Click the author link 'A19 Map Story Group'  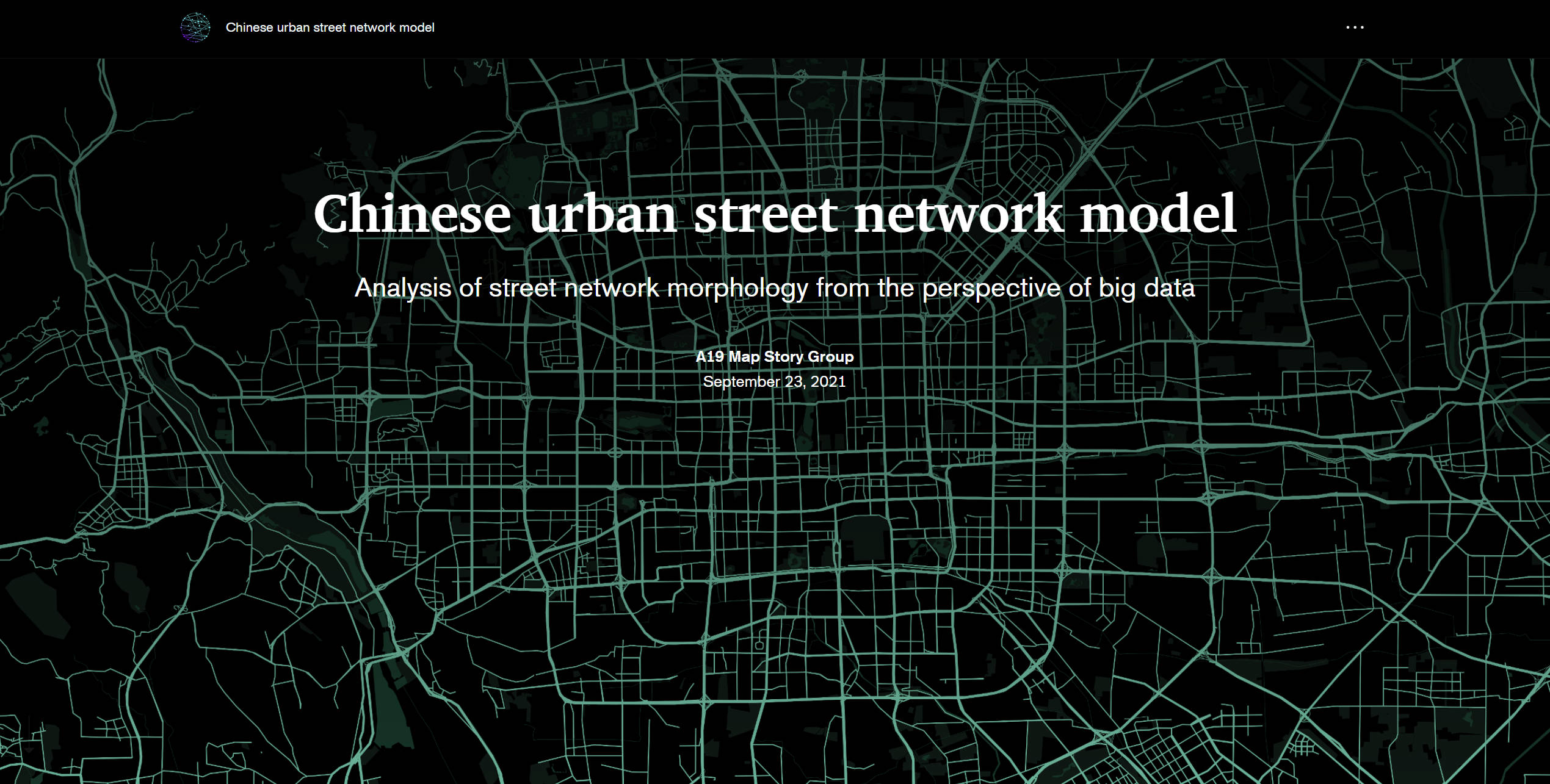tap(775, 357)
